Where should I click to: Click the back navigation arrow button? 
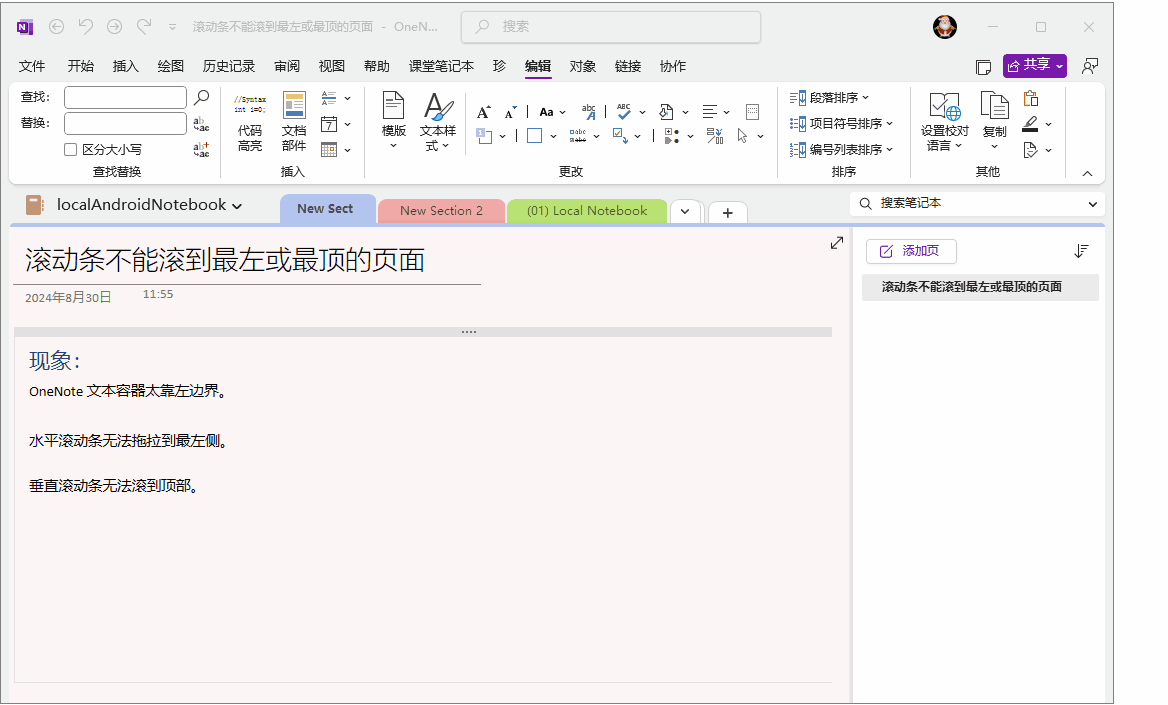pos(57,27)
